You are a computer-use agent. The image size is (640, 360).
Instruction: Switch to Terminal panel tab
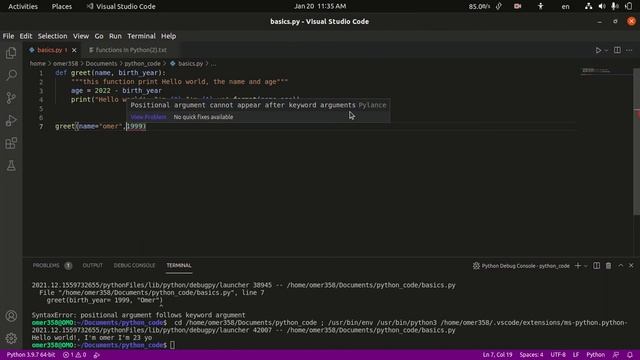click(179, 265)
